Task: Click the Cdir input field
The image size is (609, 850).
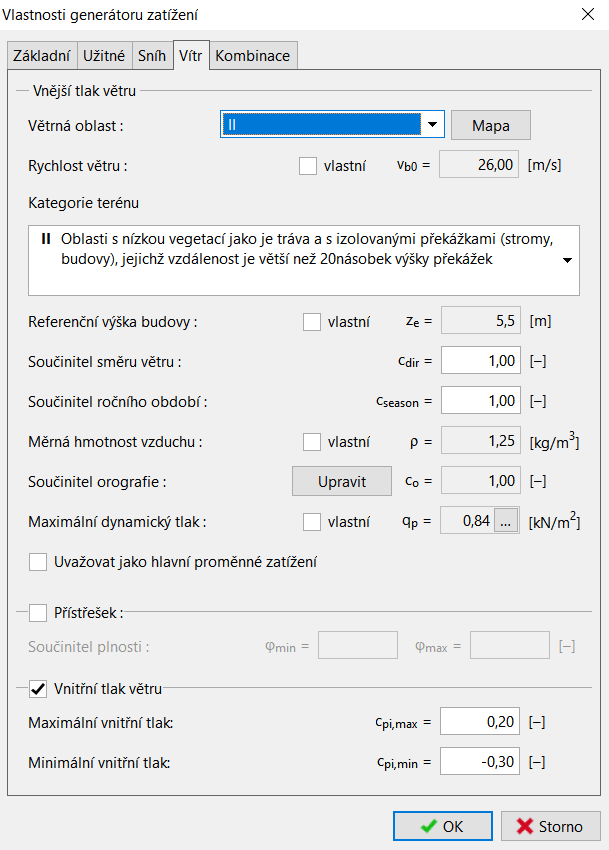Action: point(480,360)
